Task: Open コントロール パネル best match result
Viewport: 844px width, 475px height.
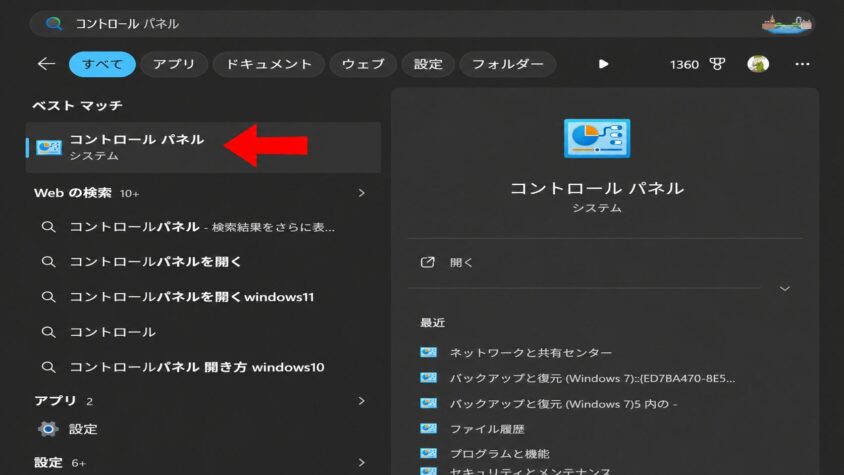Action: (x=203, y=147)
